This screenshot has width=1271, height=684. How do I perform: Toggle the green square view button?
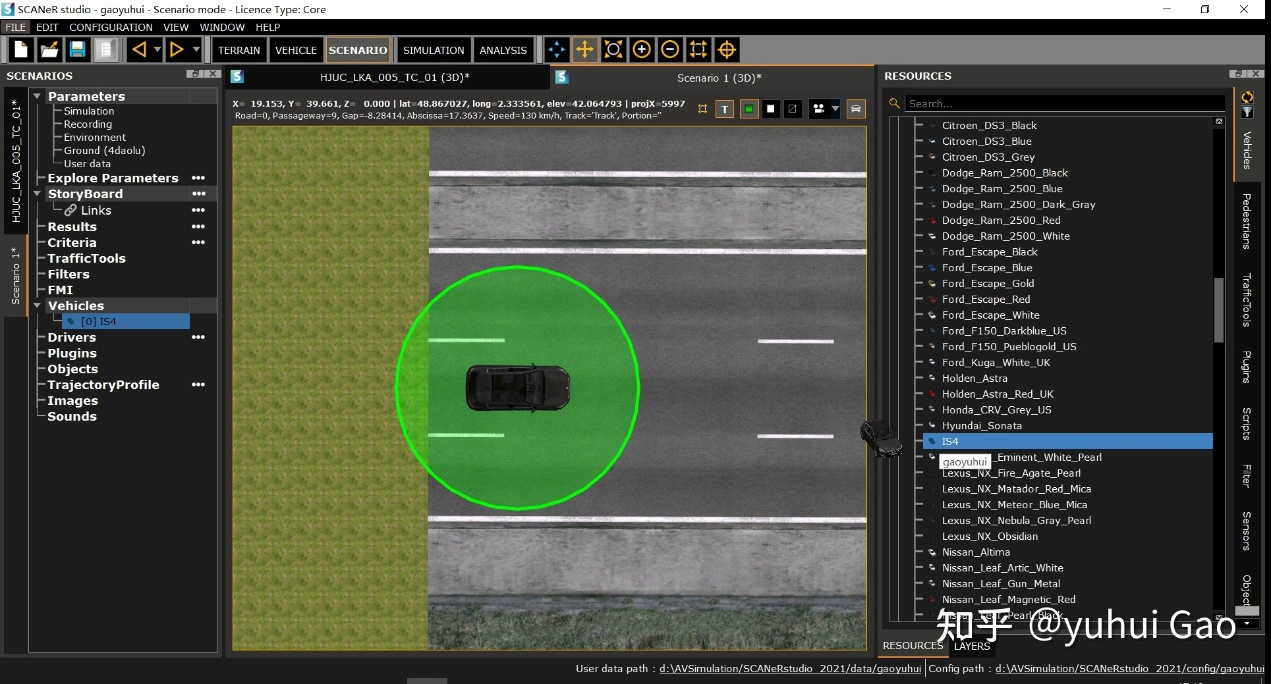(x=748, y=109)
